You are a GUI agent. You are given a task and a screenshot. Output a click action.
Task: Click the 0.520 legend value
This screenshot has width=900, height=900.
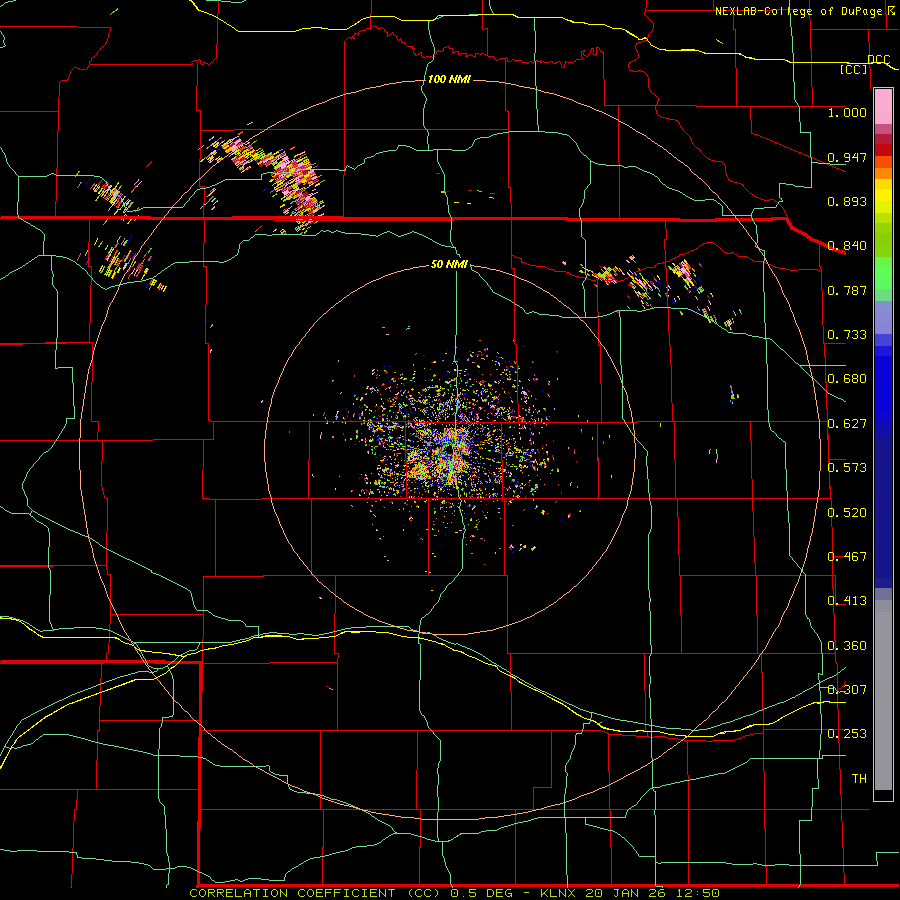pyautogui.click(x=847, y=513)
